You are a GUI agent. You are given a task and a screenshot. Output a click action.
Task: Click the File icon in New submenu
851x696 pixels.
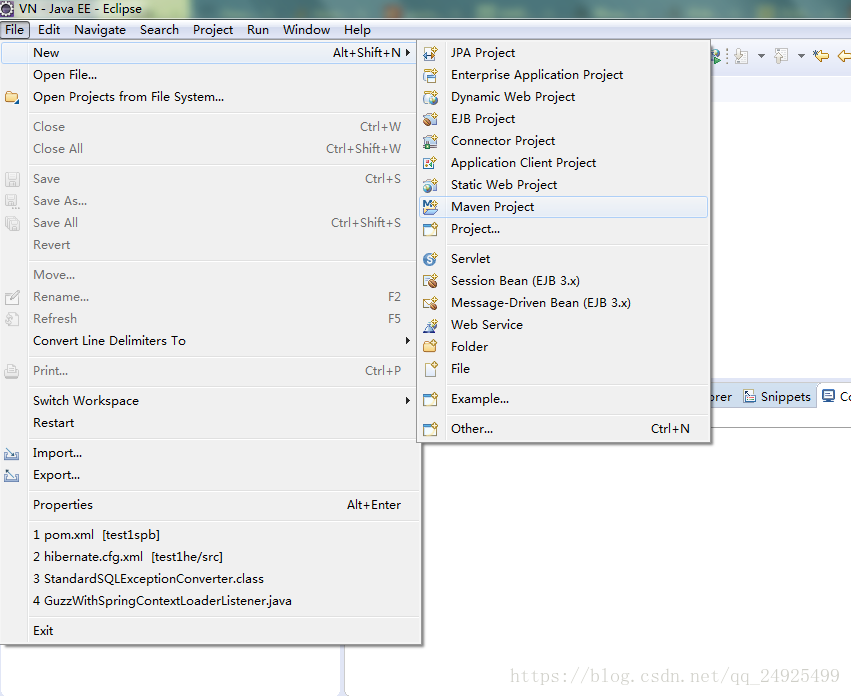[430, 369]
